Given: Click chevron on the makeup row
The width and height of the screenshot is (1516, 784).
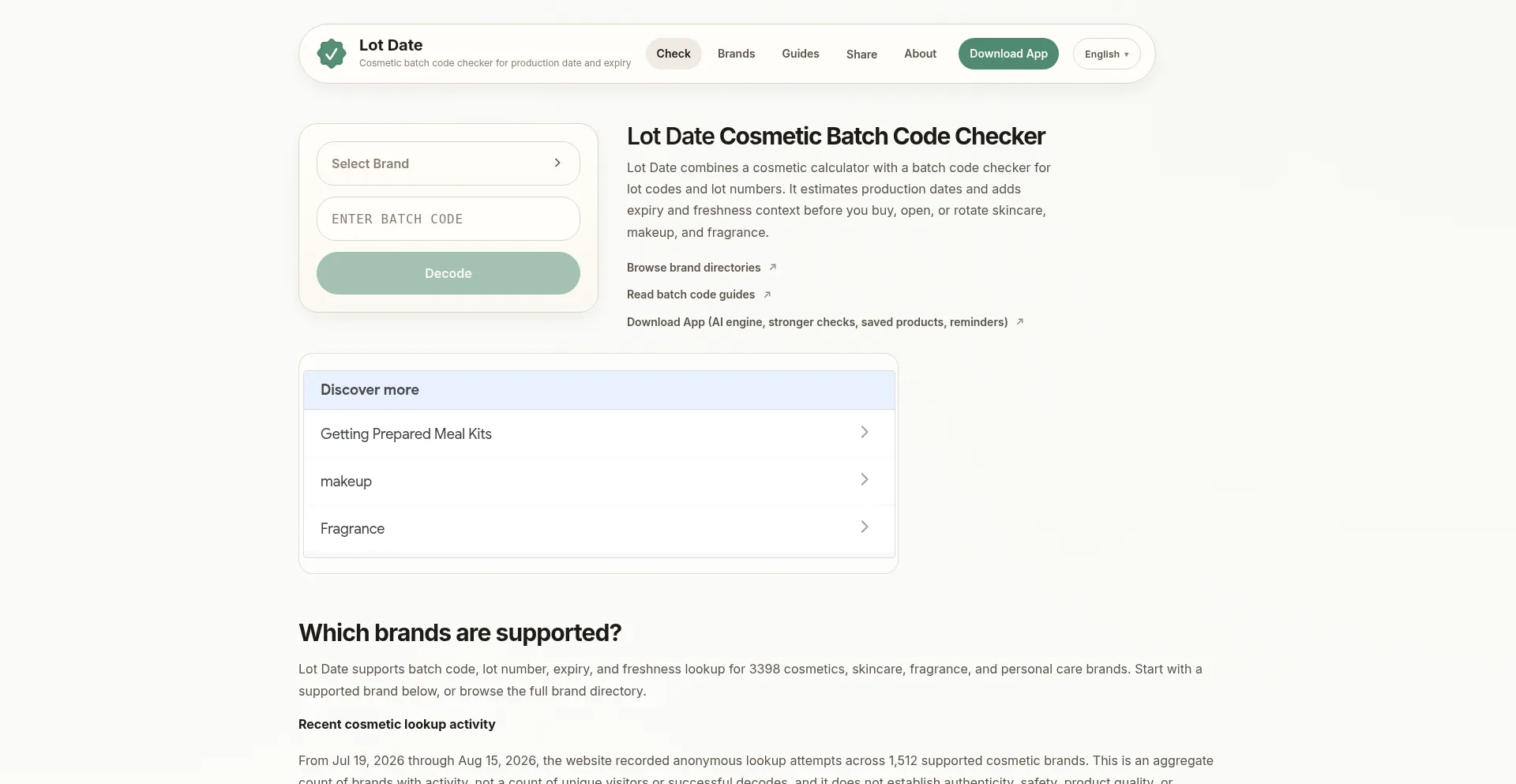Looking at the screenshot, I should pyautogui.click(x=865, y=479).
